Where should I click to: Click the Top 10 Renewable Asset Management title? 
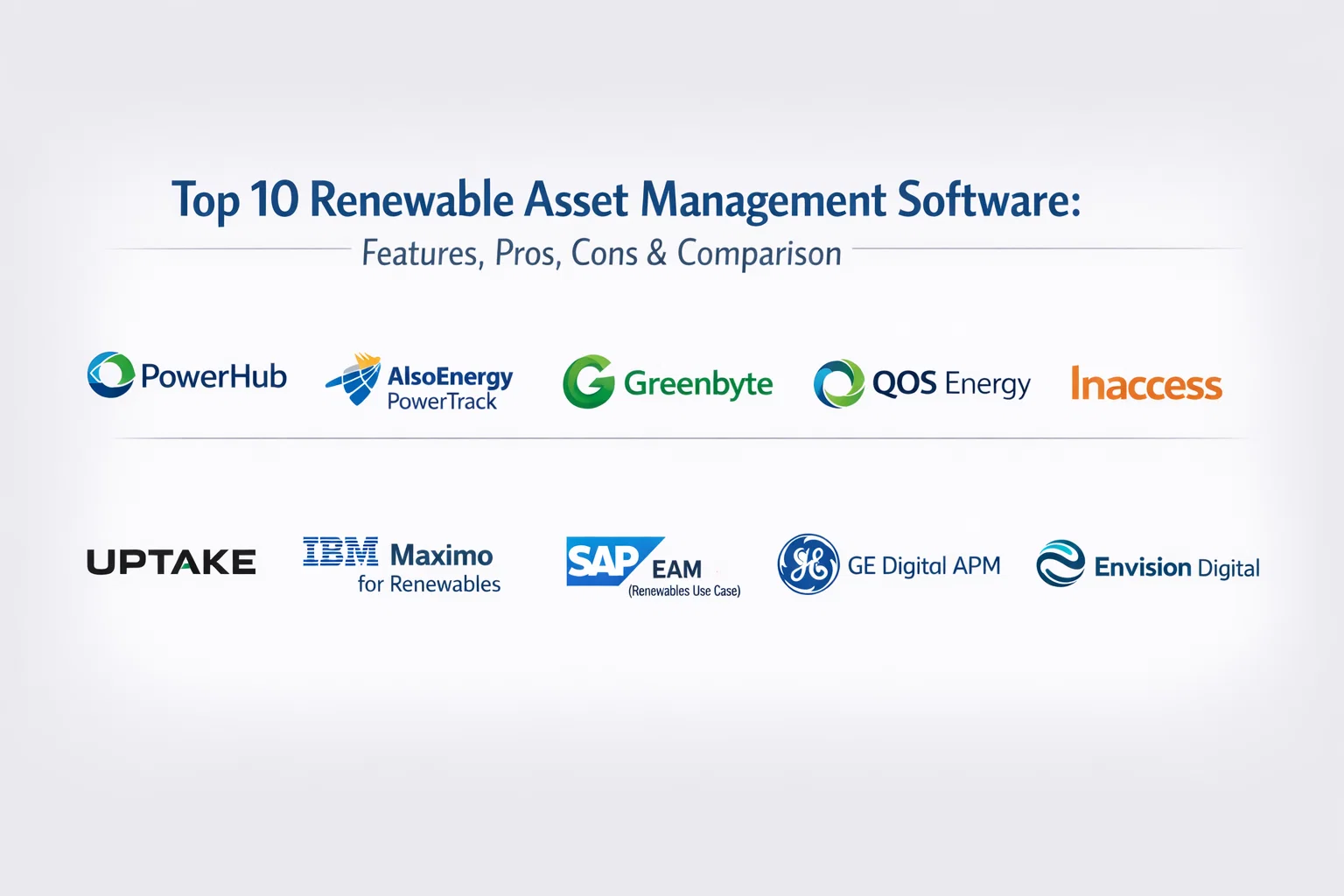point(626,199)
